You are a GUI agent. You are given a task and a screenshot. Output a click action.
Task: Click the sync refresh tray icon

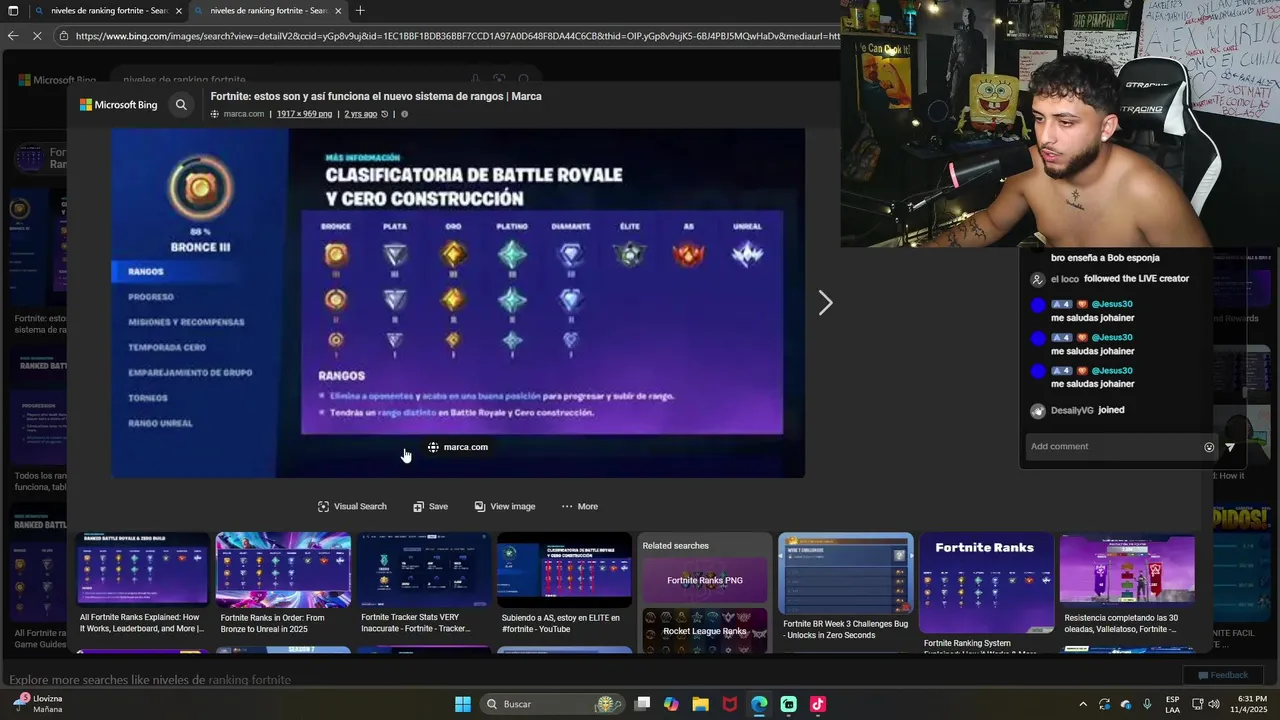[x=1104, y=704]
